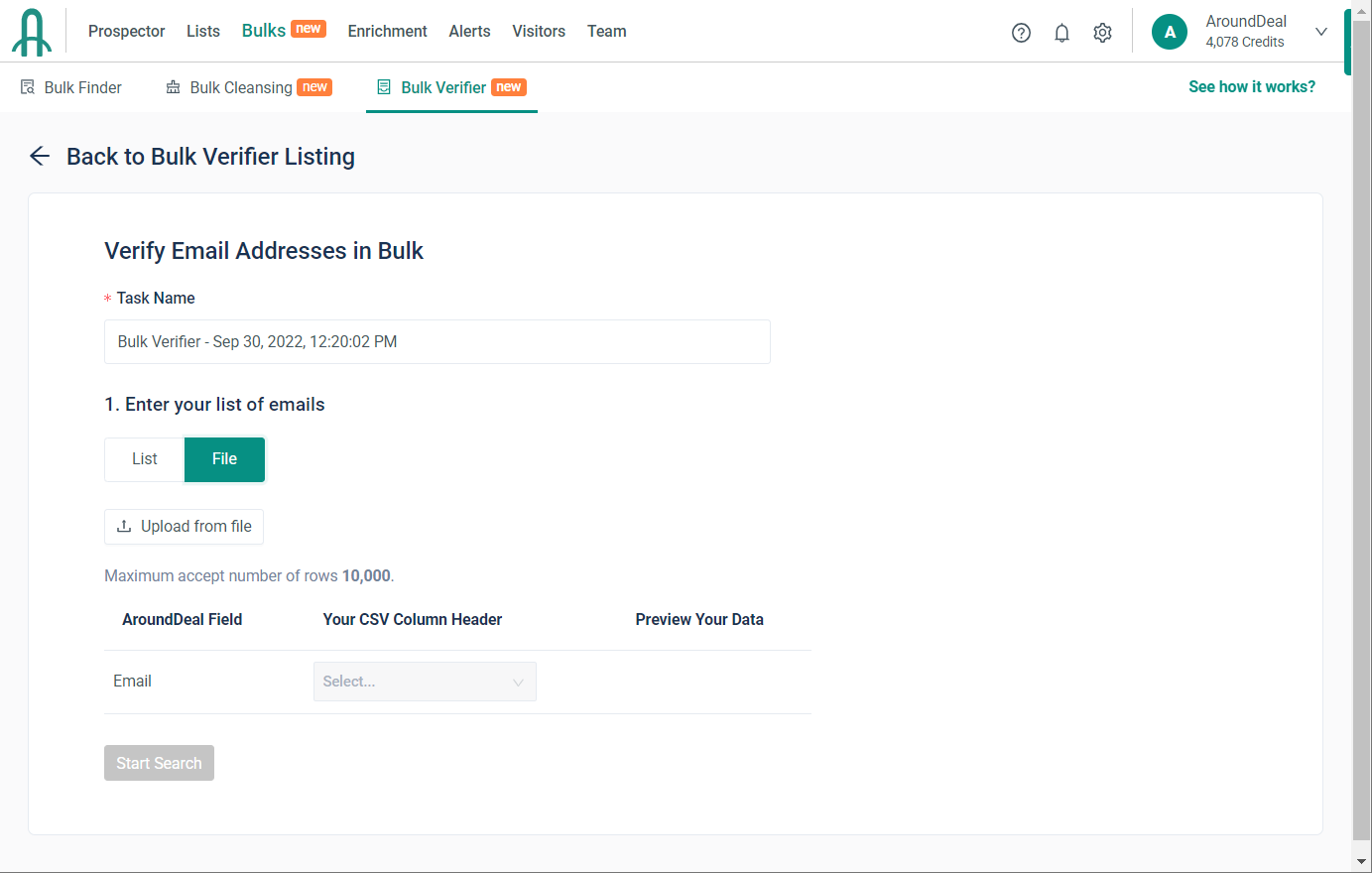Expand the AroundDeal account dropdown chevron
The width and height of the screenshot is (1372, 873).
tap(1320, 32)
